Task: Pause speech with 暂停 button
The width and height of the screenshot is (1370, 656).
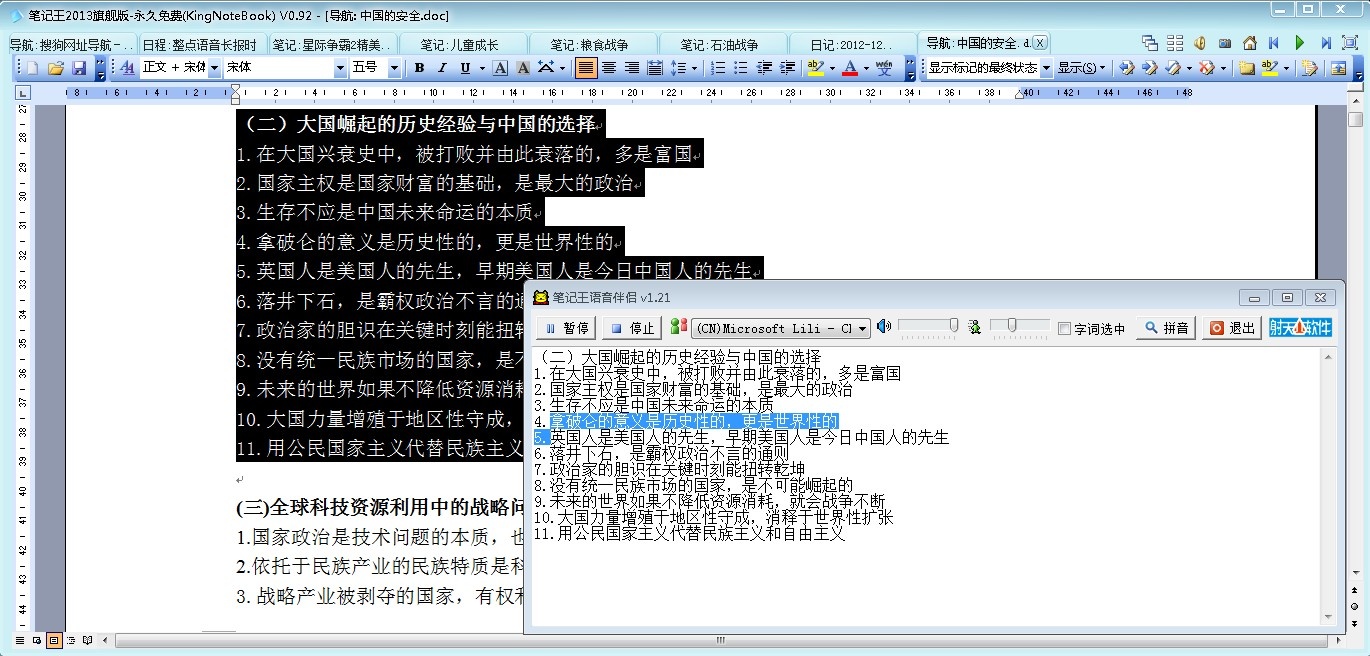Action: click(566, 328)
